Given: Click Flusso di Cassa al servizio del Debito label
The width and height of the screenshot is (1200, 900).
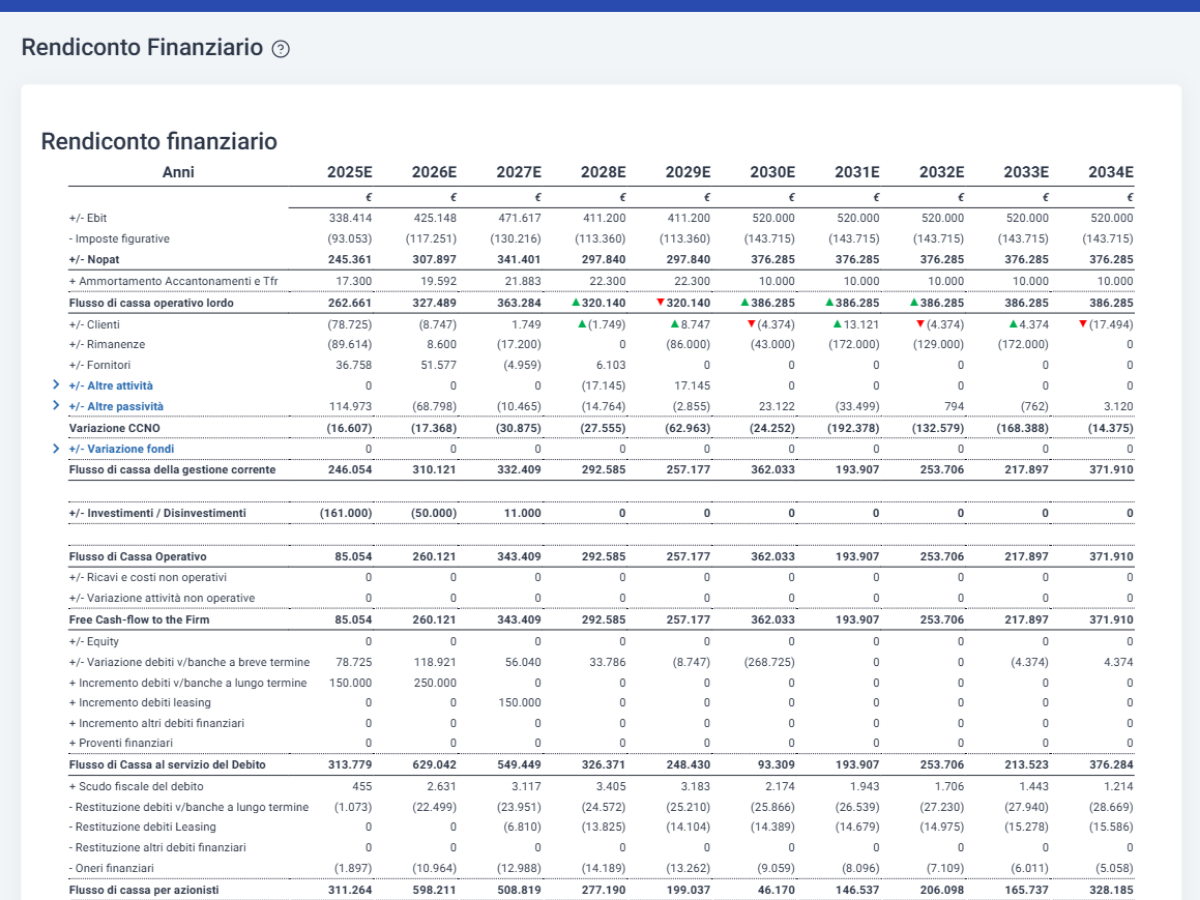Looking at the screenshot, I should [x=167, y=764].
